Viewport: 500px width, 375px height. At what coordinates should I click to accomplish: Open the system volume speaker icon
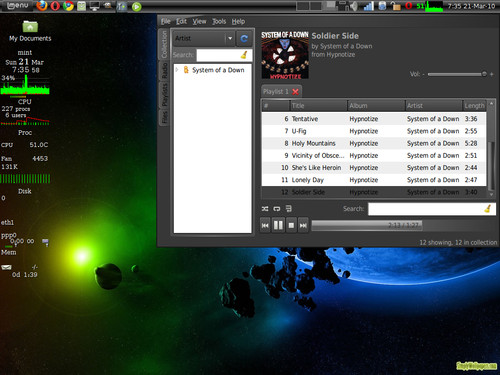click(x=353, y=6)
